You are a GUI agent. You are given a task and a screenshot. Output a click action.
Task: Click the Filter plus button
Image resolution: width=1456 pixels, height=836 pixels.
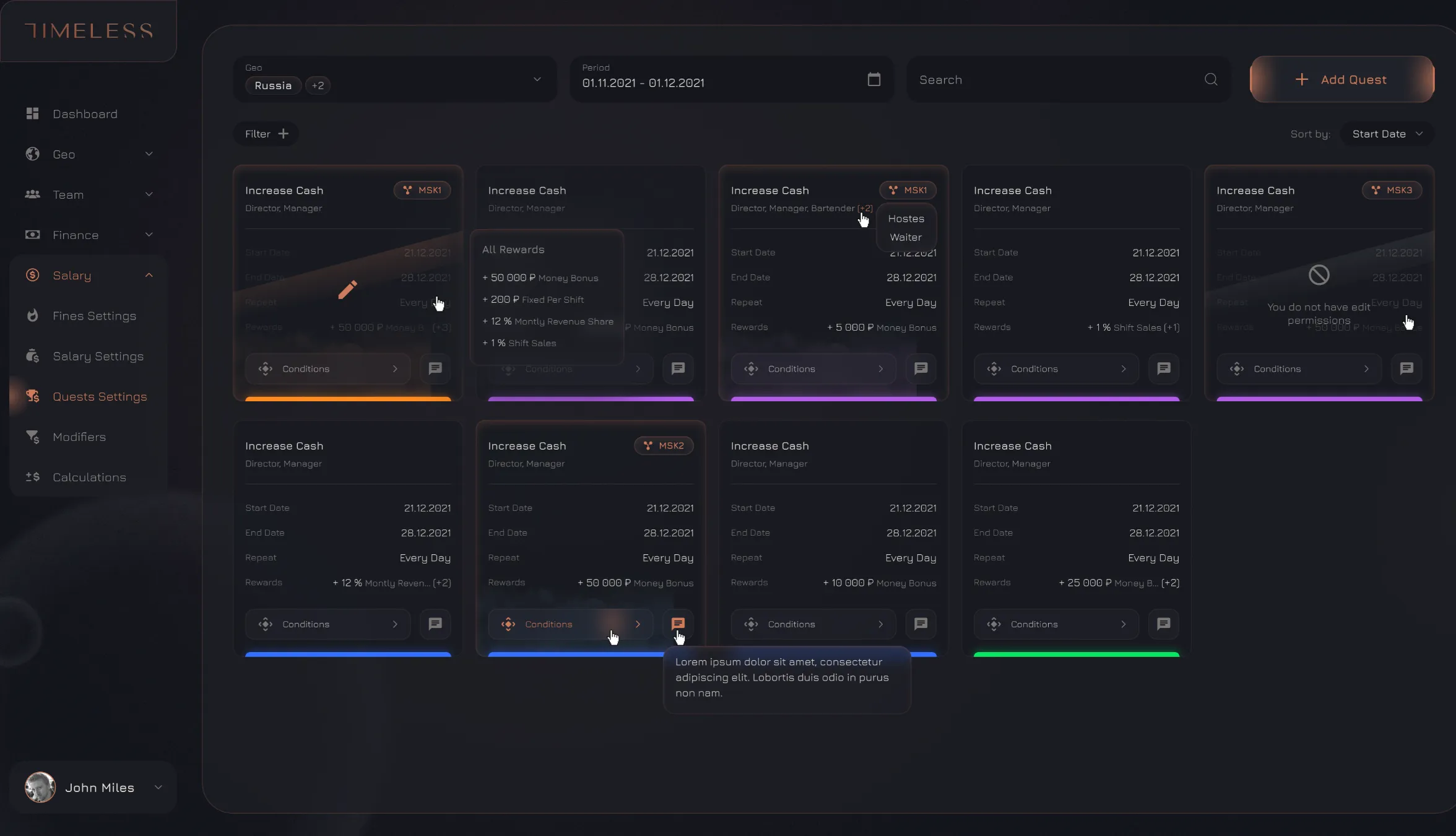(266, 134)
